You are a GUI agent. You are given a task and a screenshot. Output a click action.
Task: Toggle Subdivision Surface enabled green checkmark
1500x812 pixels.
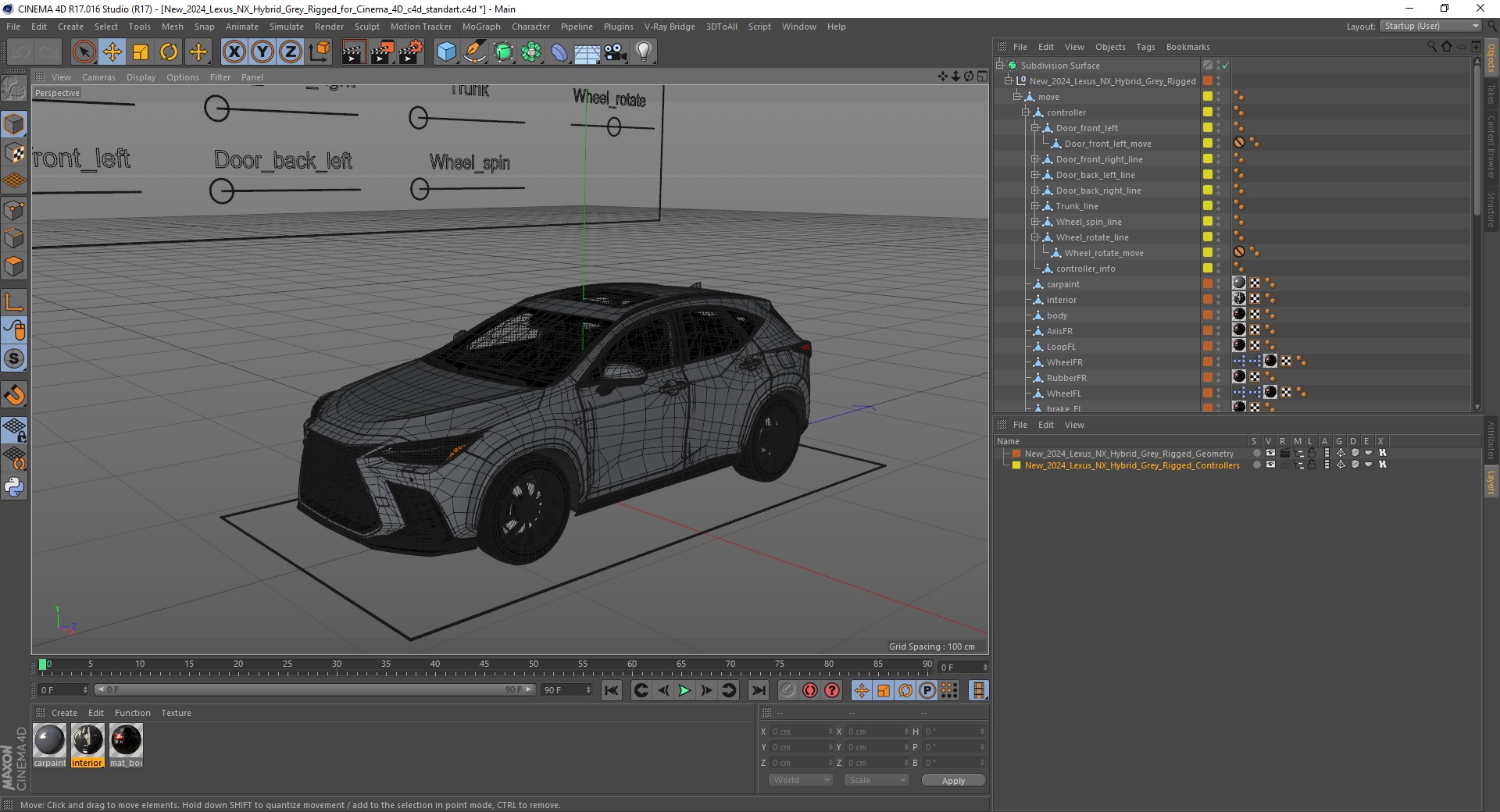click(x=1226, y=66)
